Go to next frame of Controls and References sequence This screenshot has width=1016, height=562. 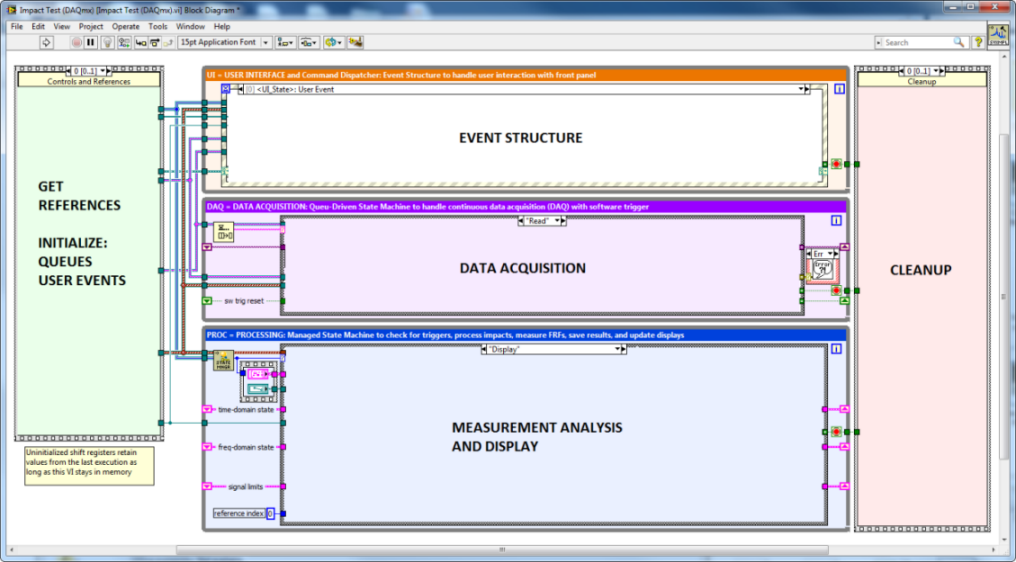pyautogui.click(x=109, y=71)
